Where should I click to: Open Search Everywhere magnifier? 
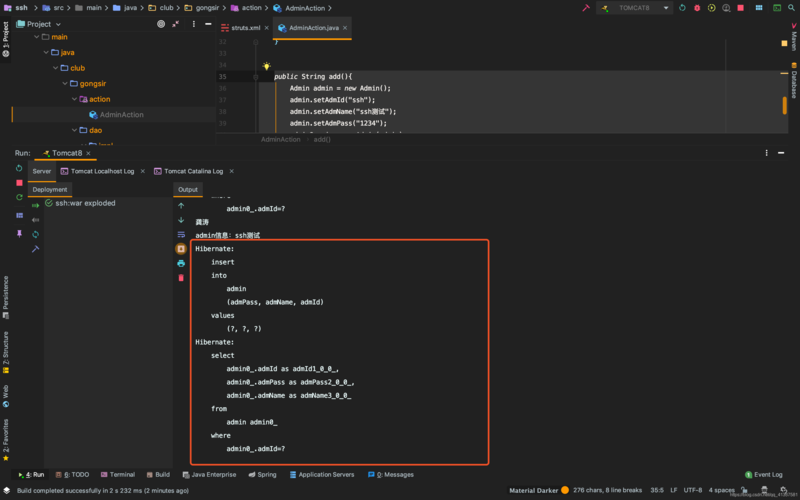click(791, 8)
